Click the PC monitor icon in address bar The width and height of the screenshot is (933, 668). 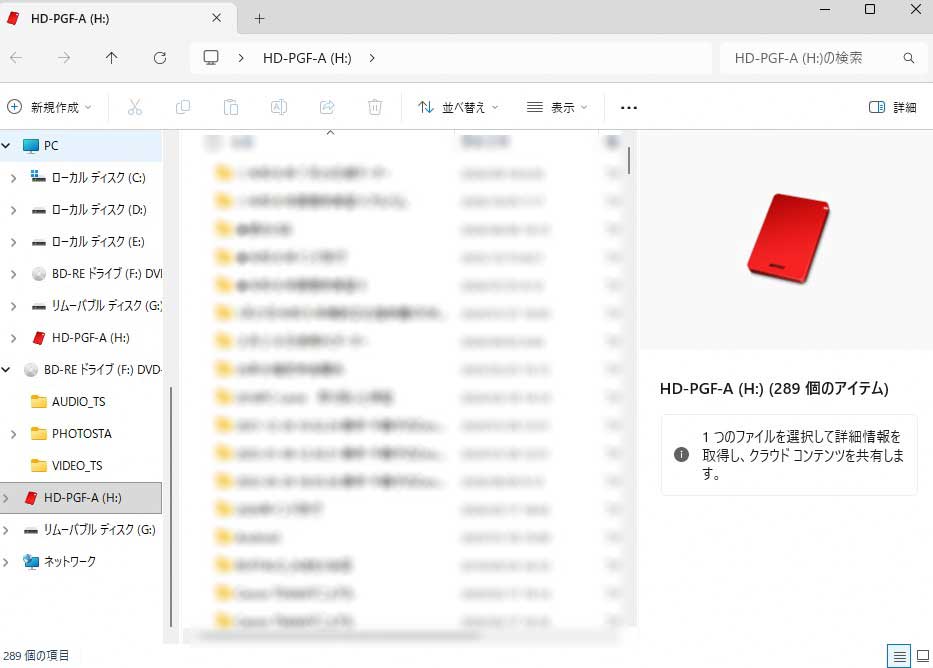[211, 58]
